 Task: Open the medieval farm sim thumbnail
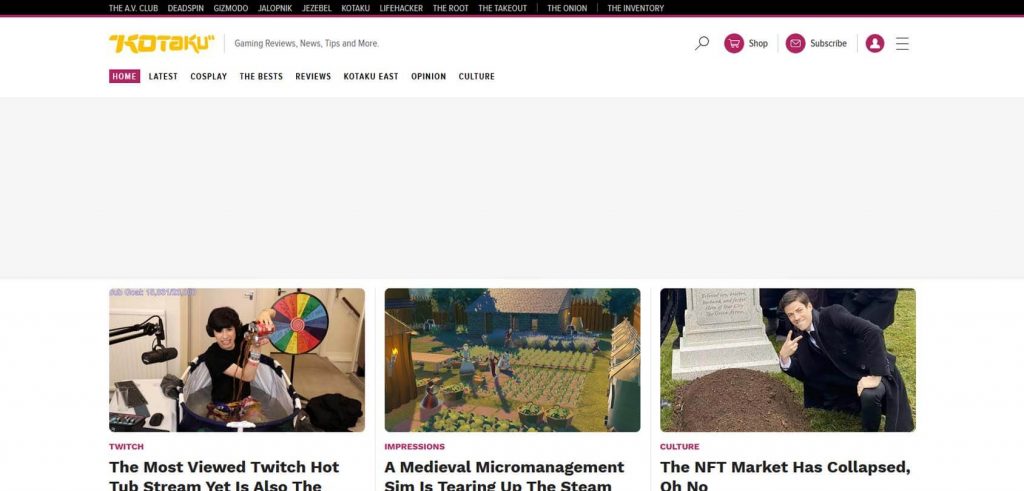pos(512,360)
